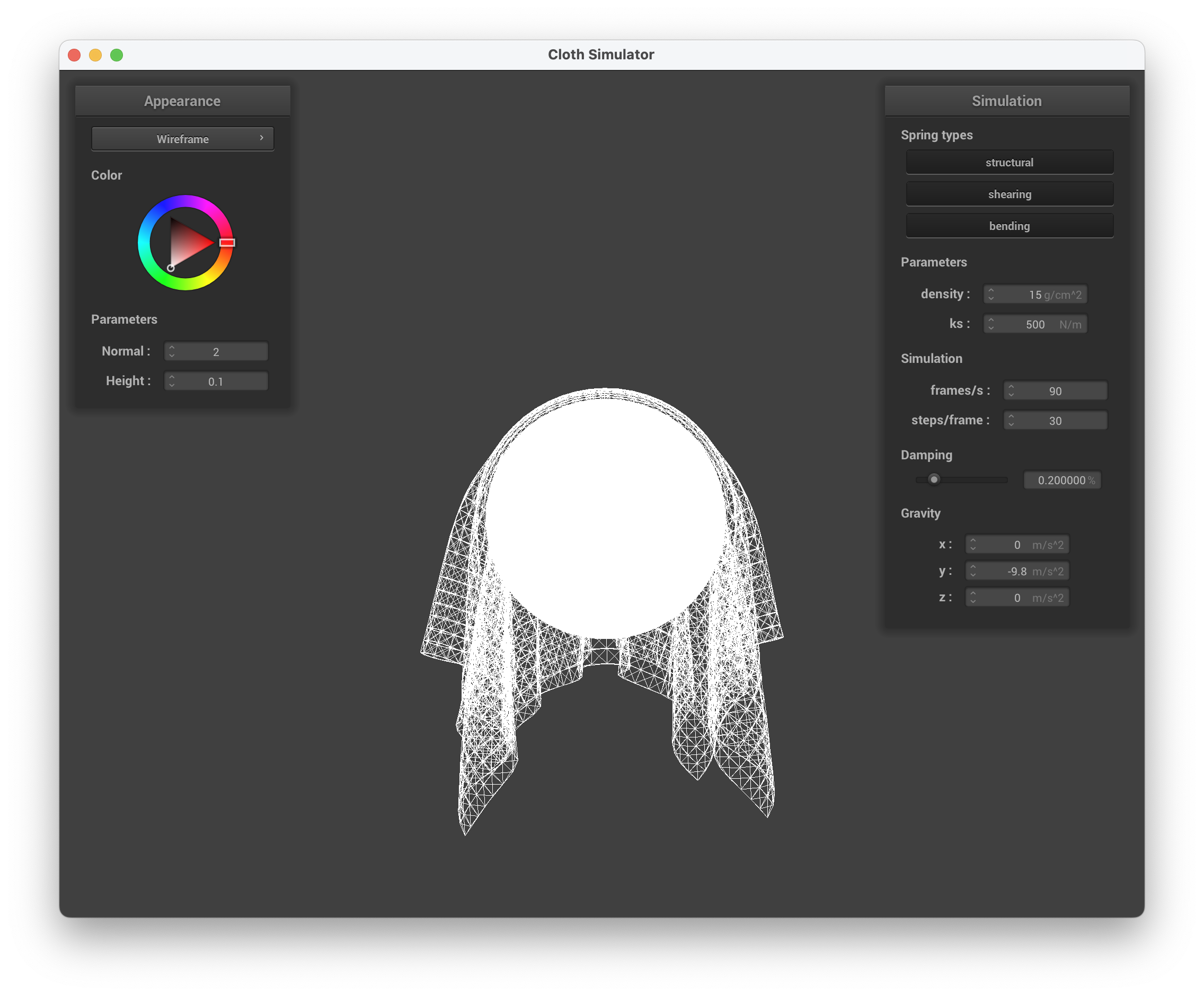The image size is (1204, 996).
Task: Click the Damping percentage value field
Action: pos(1061,480)
